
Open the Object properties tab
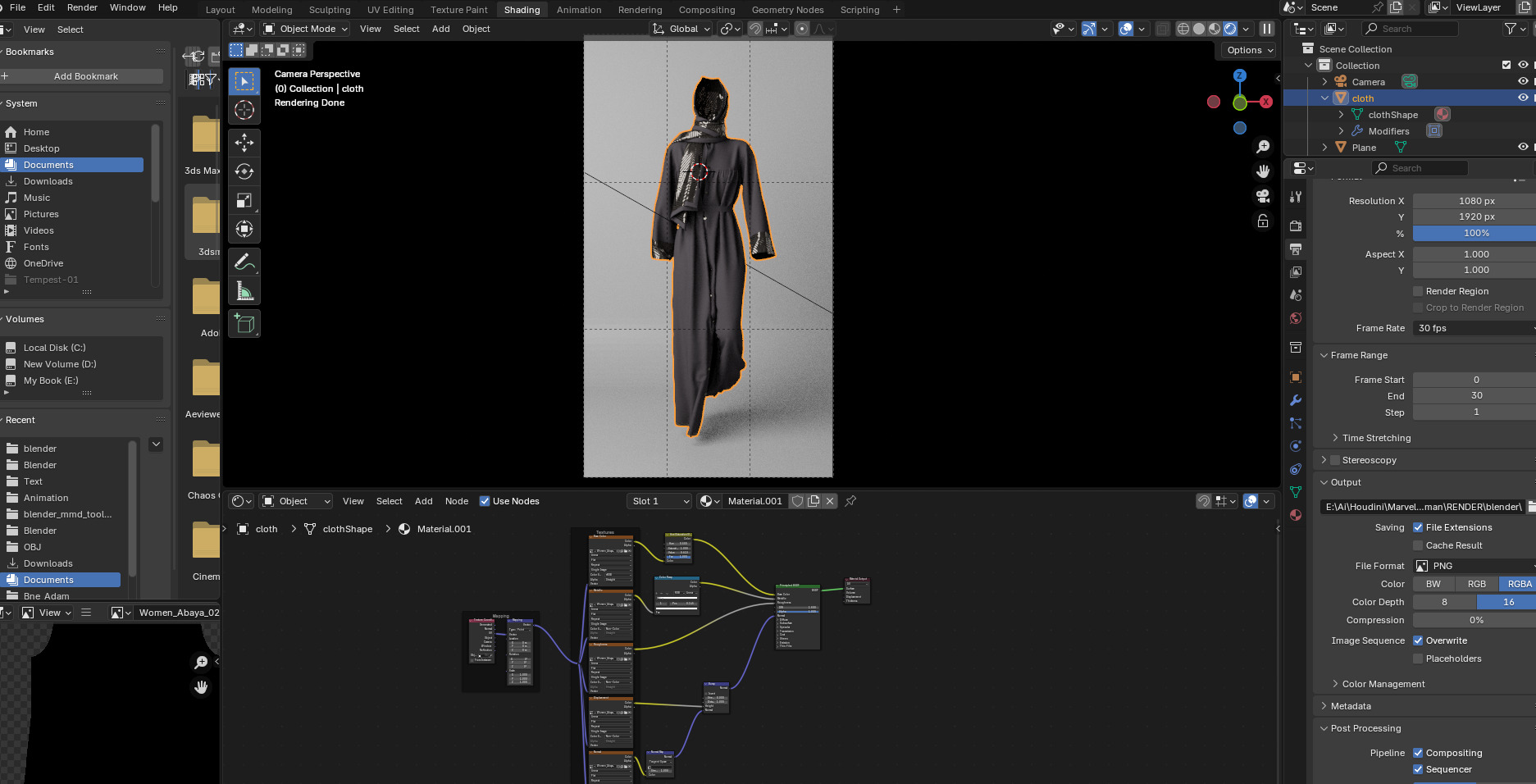point(1296,377)
